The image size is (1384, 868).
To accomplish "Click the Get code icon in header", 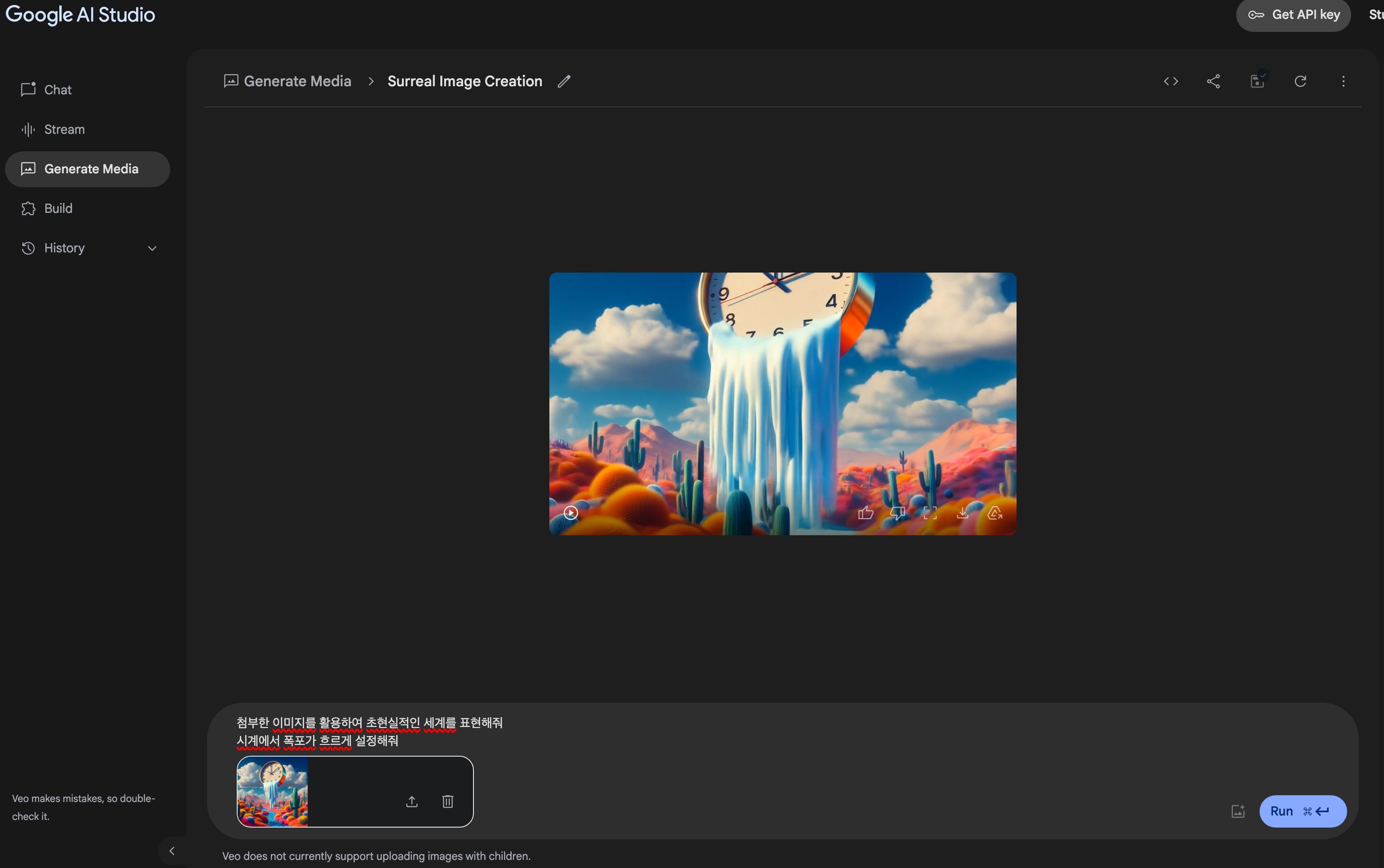I will click(1170, 82).
